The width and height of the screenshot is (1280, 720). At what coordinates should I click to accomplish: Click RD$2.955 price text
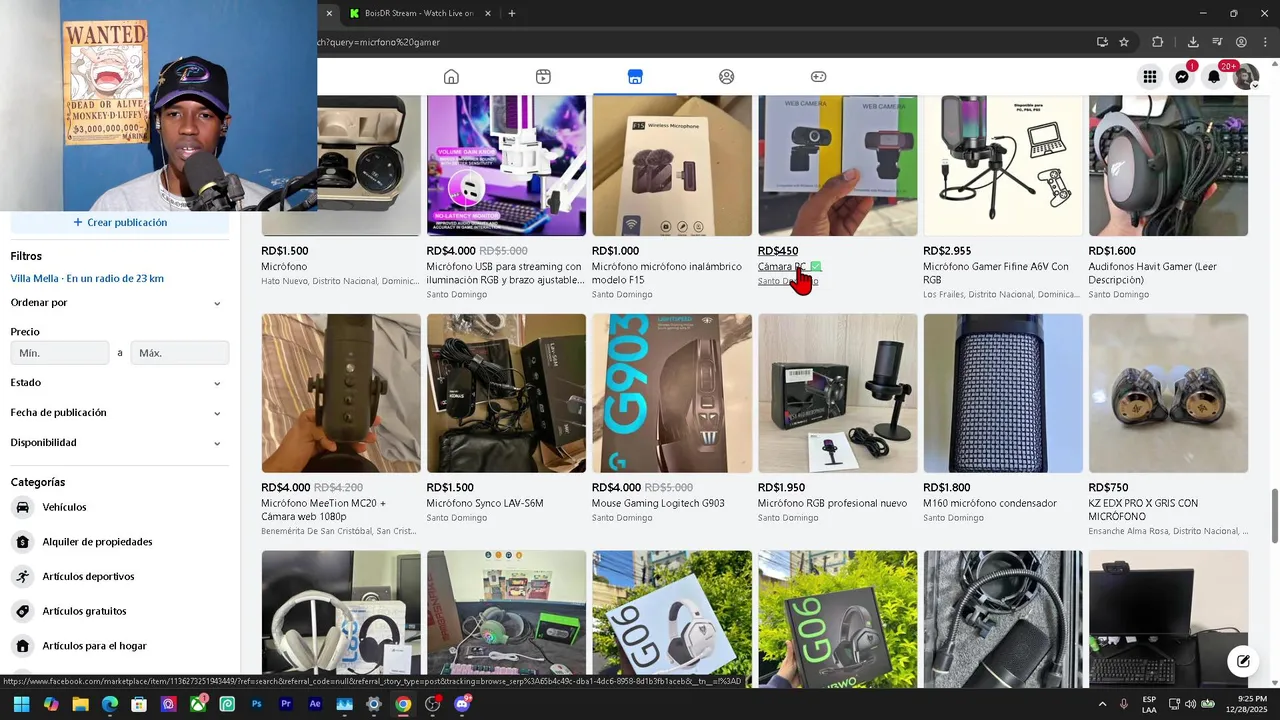coord(947,251)
